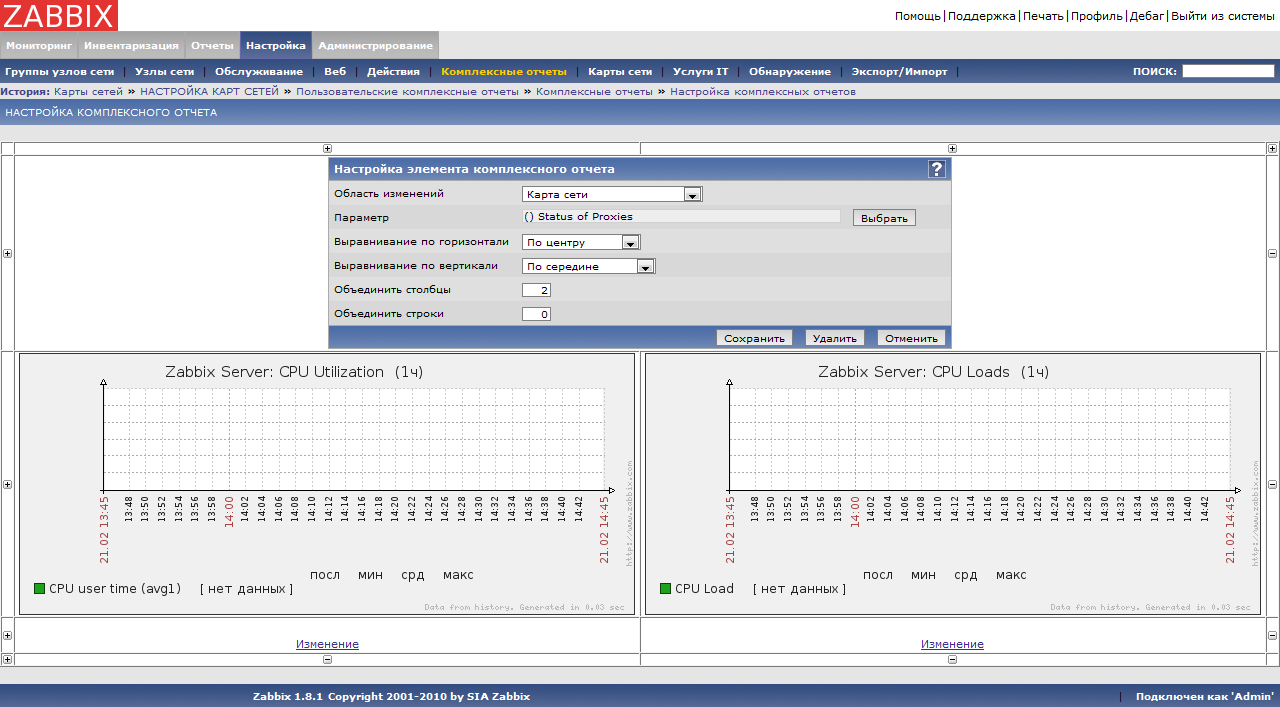This screenshot has width=1280, height=707.
Task: Focus the ПОИСК search field
Action: (x=1228, y=71)
